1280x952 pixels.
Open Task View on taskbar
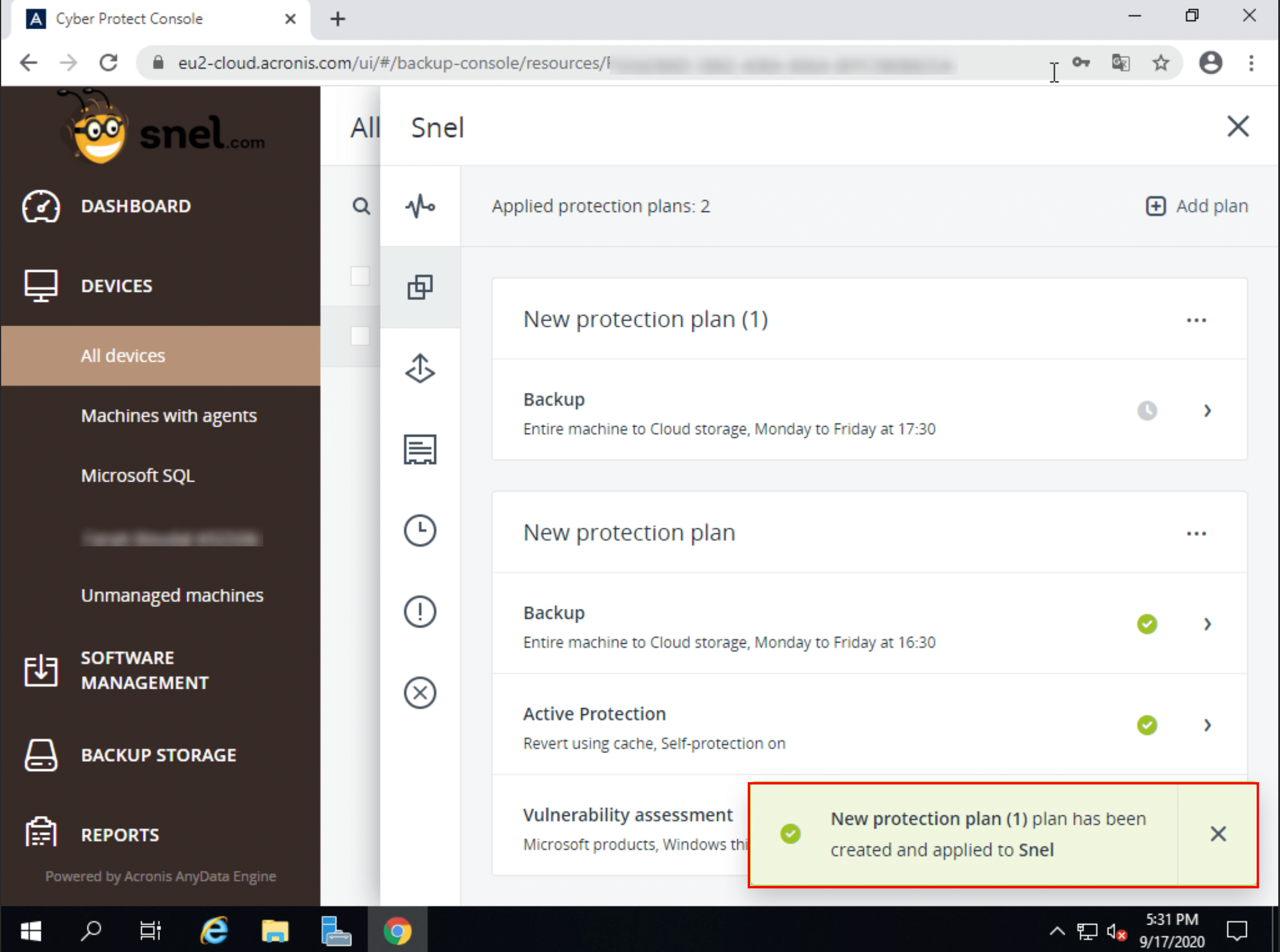coord(150,930)
